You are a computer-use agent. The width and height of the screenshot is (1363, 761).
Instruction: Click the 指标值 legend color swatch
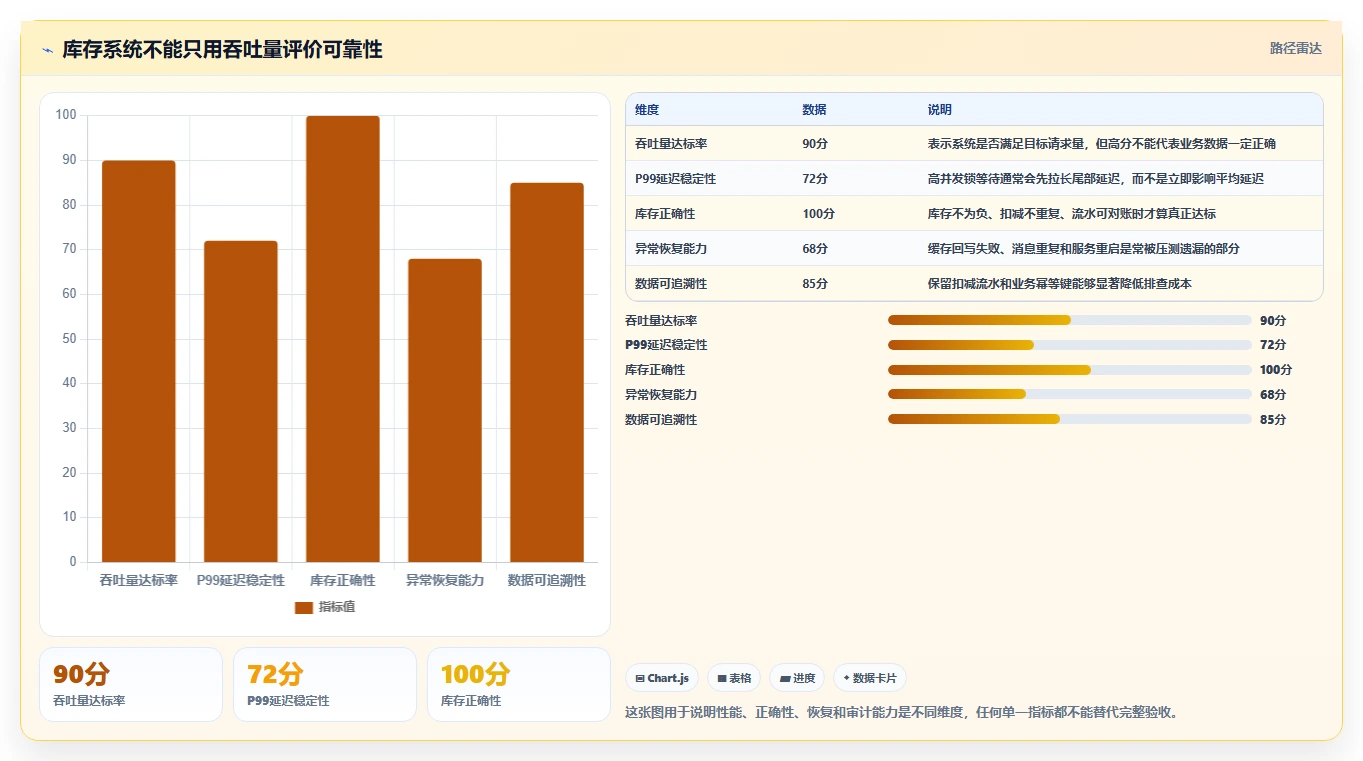(304, 608)
